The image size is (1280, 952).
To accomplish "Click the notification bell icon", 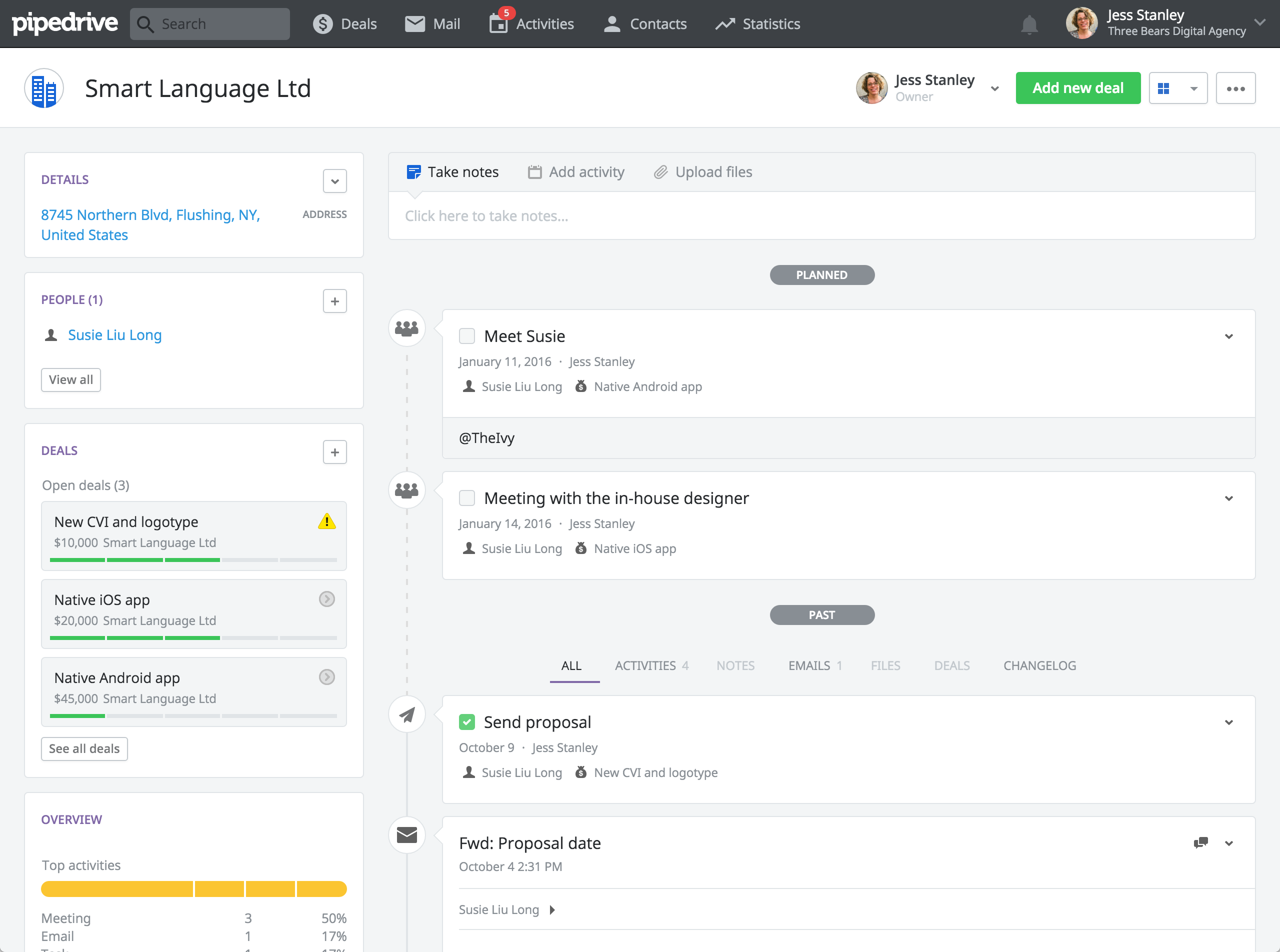I will (x=1028, y=24).
